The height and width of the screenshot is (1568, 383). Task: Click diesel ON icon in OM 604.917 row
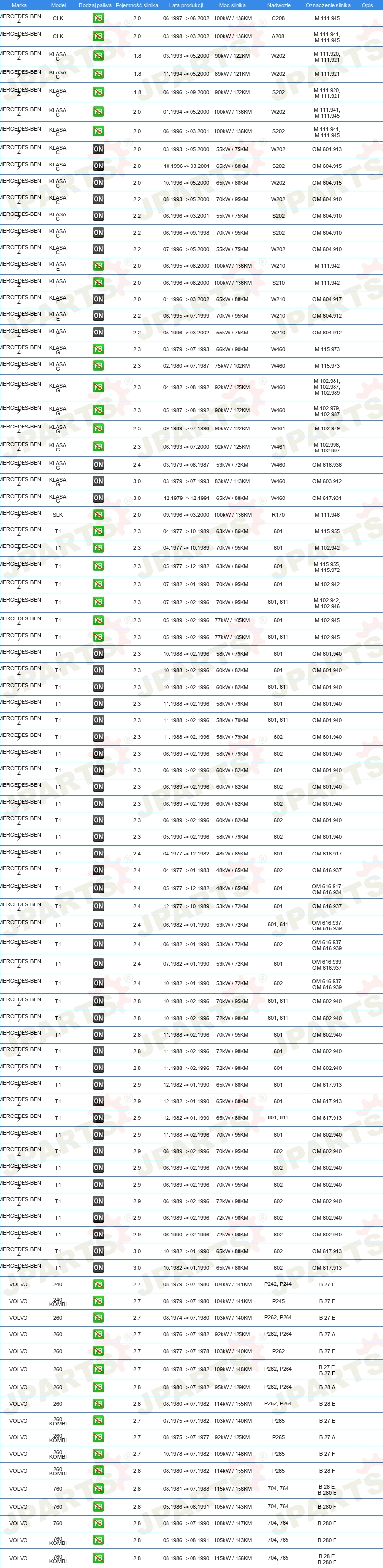click(x=98, y=299)
